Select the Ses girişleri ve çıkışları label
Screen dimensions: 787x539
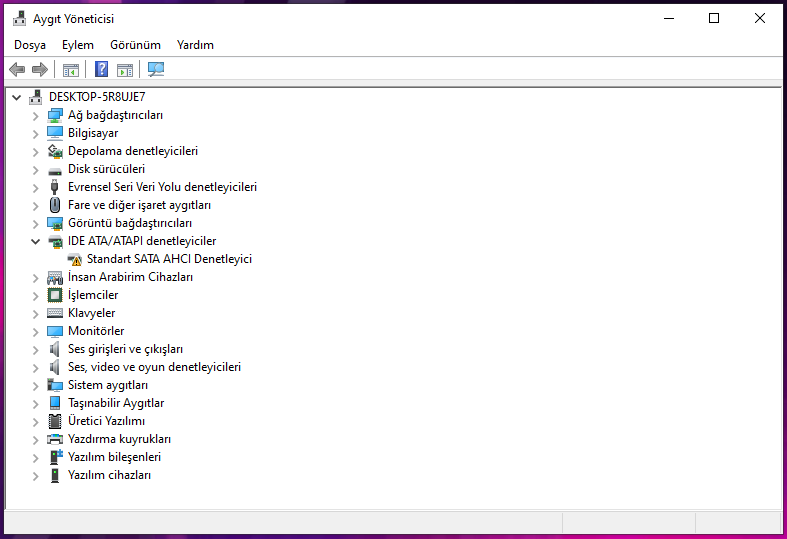coord(125,349)
